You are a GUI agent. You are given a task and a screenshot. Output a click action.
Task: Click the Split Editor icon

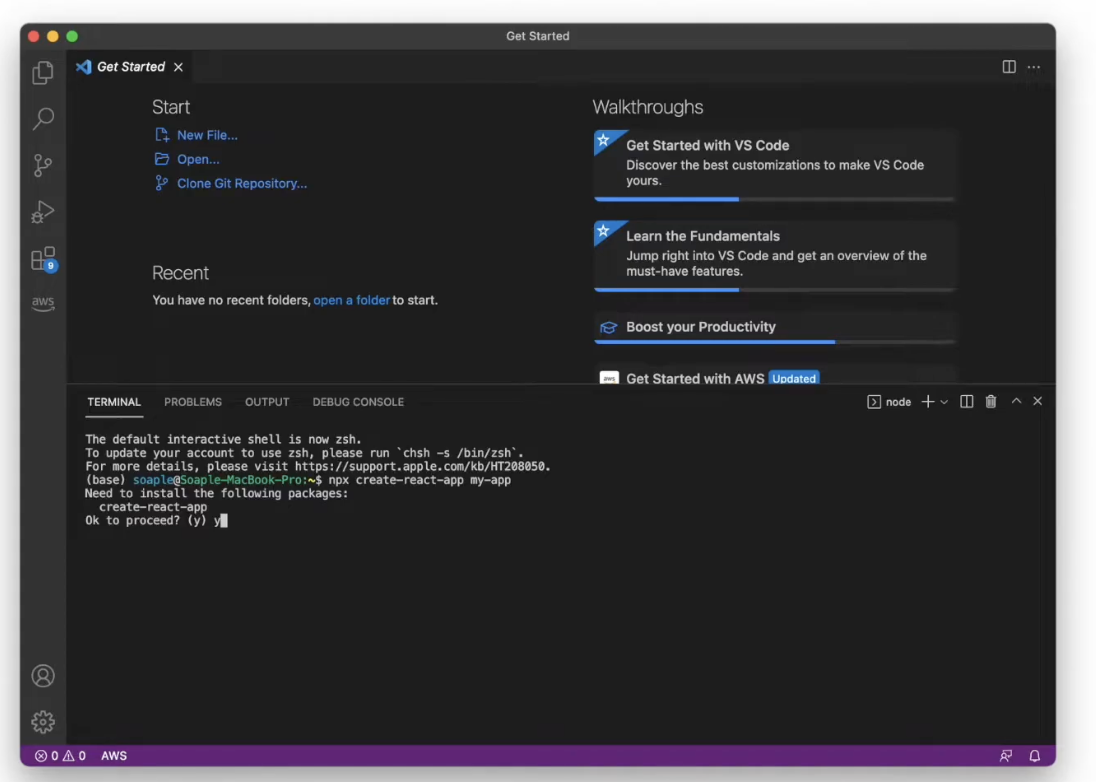click(x=1010, y=66)
